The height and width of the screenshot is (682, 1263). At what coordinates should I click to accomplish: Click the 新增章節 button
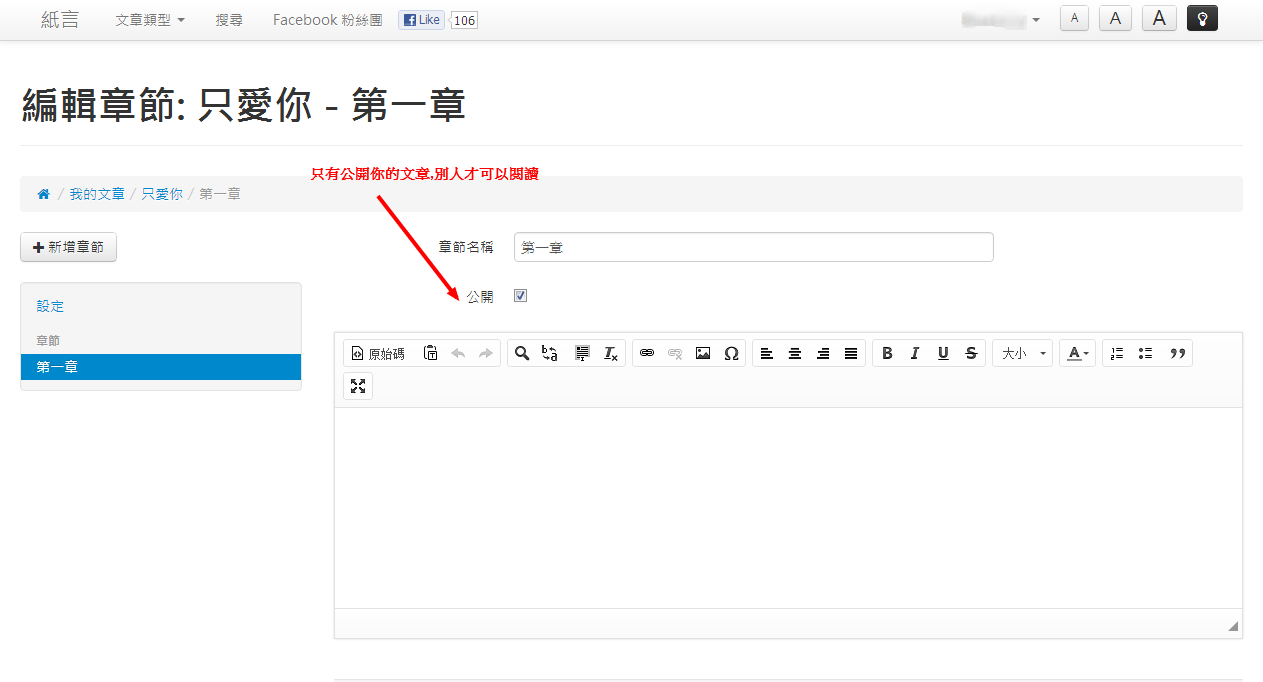[x=68, y=247]
